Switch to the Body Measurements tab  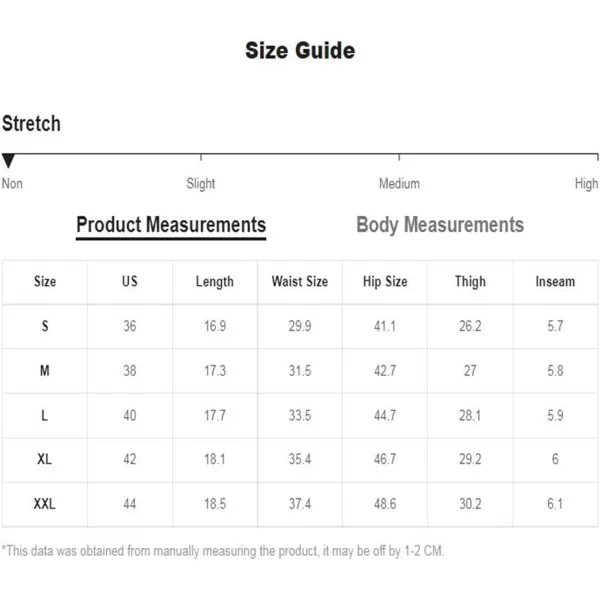click(440, 225)
